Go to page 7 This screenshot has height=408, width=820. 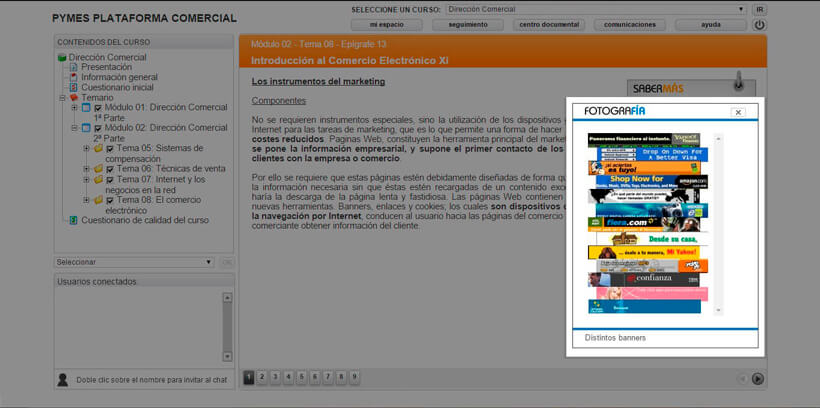point(328,378)
